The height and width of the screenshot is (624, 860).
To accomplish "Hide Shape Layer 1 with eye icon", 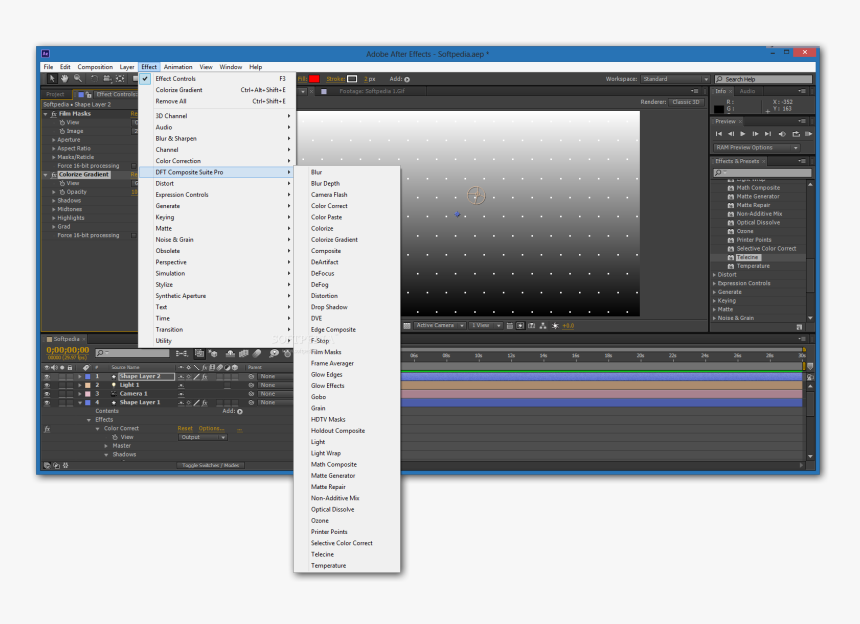I will click(47, 403).
